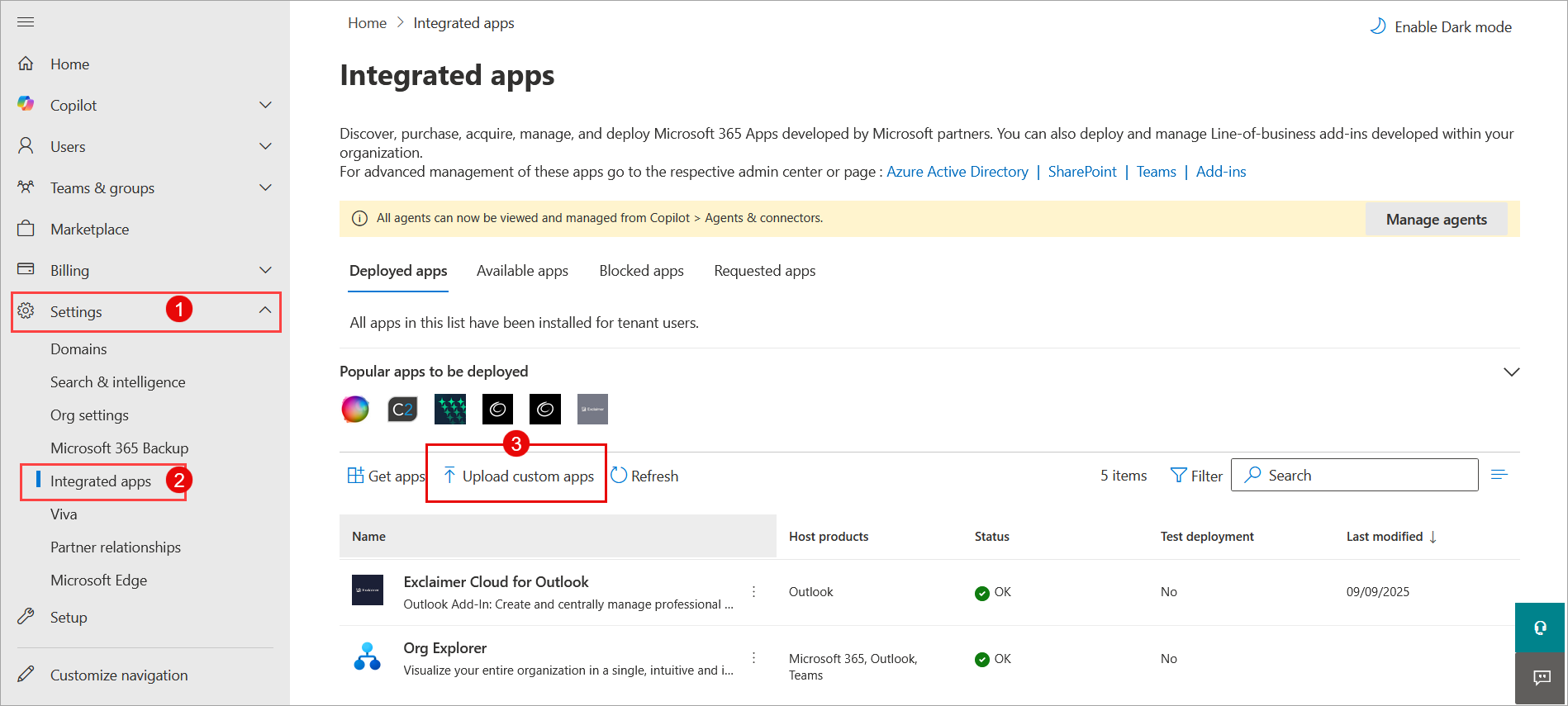This screenshot has width=1568, height=706.
Task: Expand the Users menu chevron
Action: [x=265, y=146]
